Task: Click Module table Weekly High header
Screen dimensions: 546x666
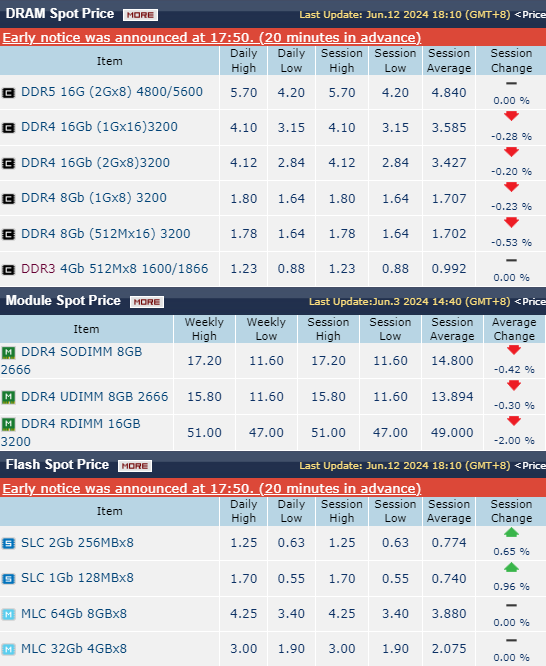Action: pos(204,329)
